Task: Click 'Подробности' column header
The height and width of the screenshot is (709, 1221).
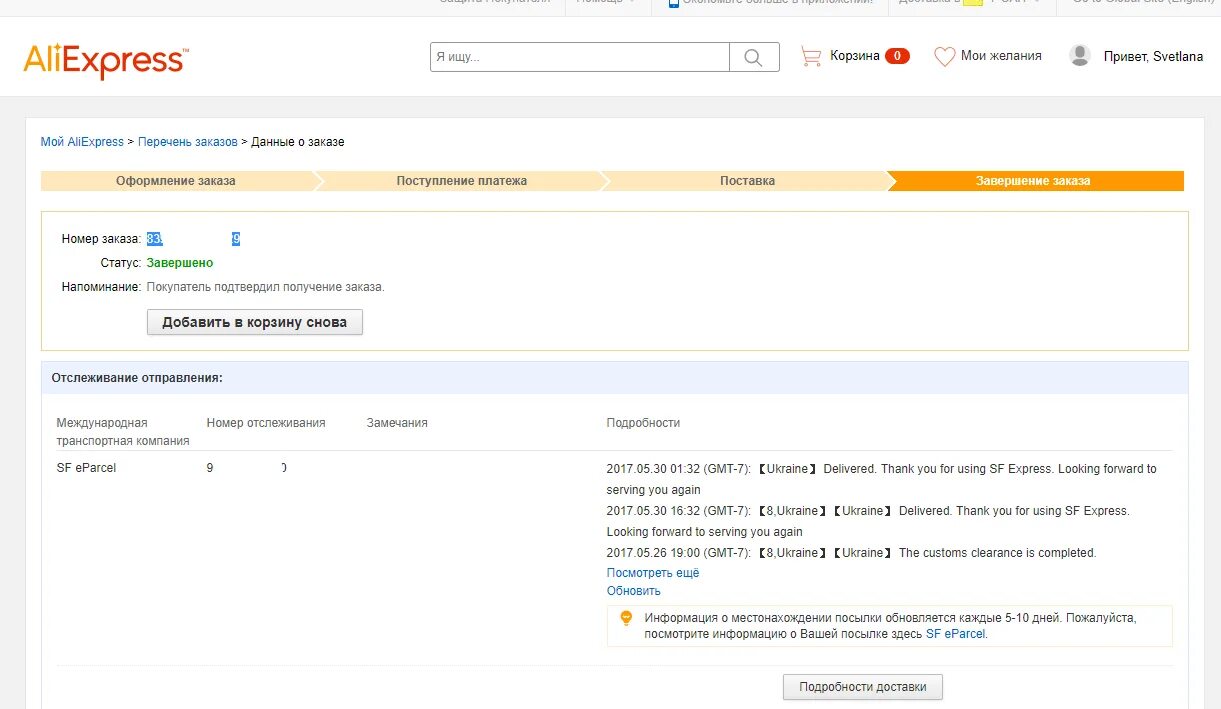Action: click(x=643, y=423)
